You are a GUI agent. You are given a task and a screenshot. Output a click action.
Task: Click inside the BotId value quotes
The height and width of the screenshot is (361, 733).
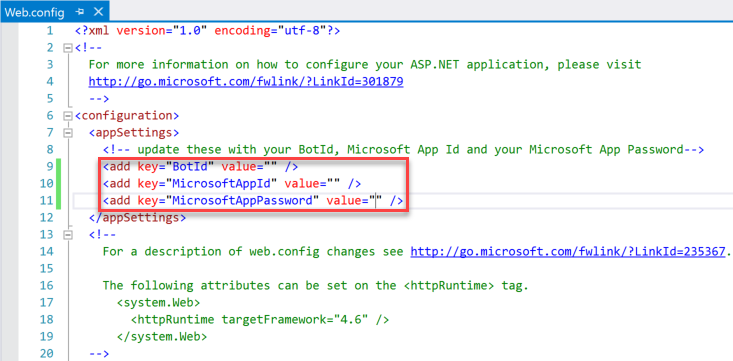pos(270,167)
